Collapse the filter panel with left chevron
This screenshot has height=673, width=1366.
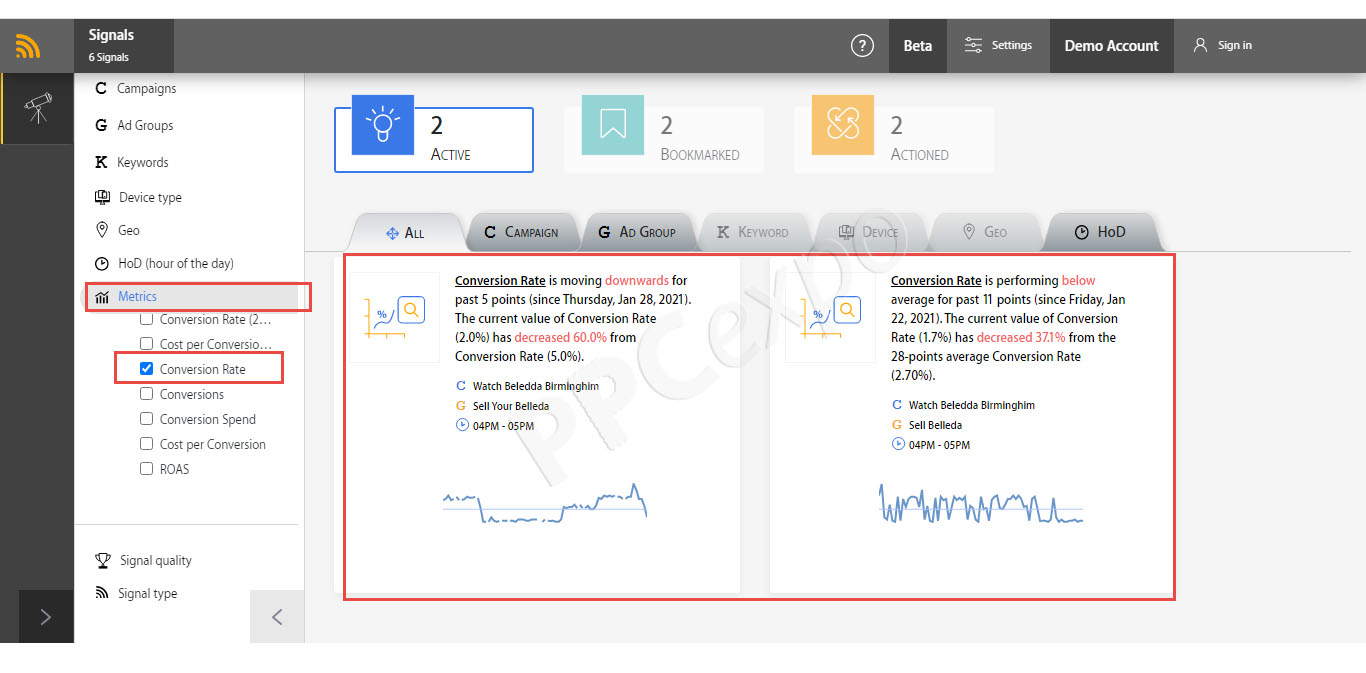pyautogui.click(x=277, y=617)
